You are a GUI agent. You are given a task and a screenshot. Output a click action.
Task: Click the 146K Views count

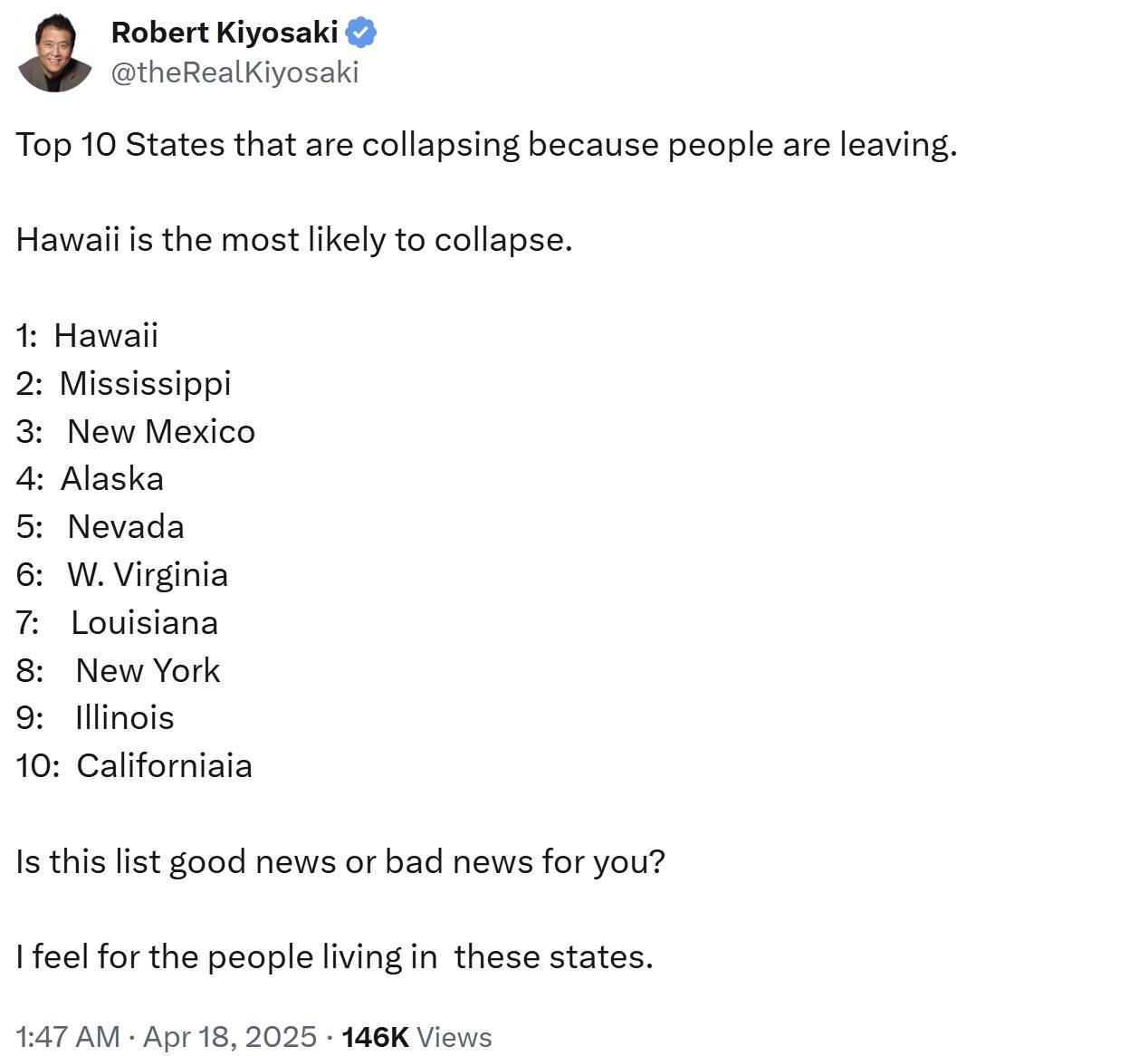tap(416, 1036)
